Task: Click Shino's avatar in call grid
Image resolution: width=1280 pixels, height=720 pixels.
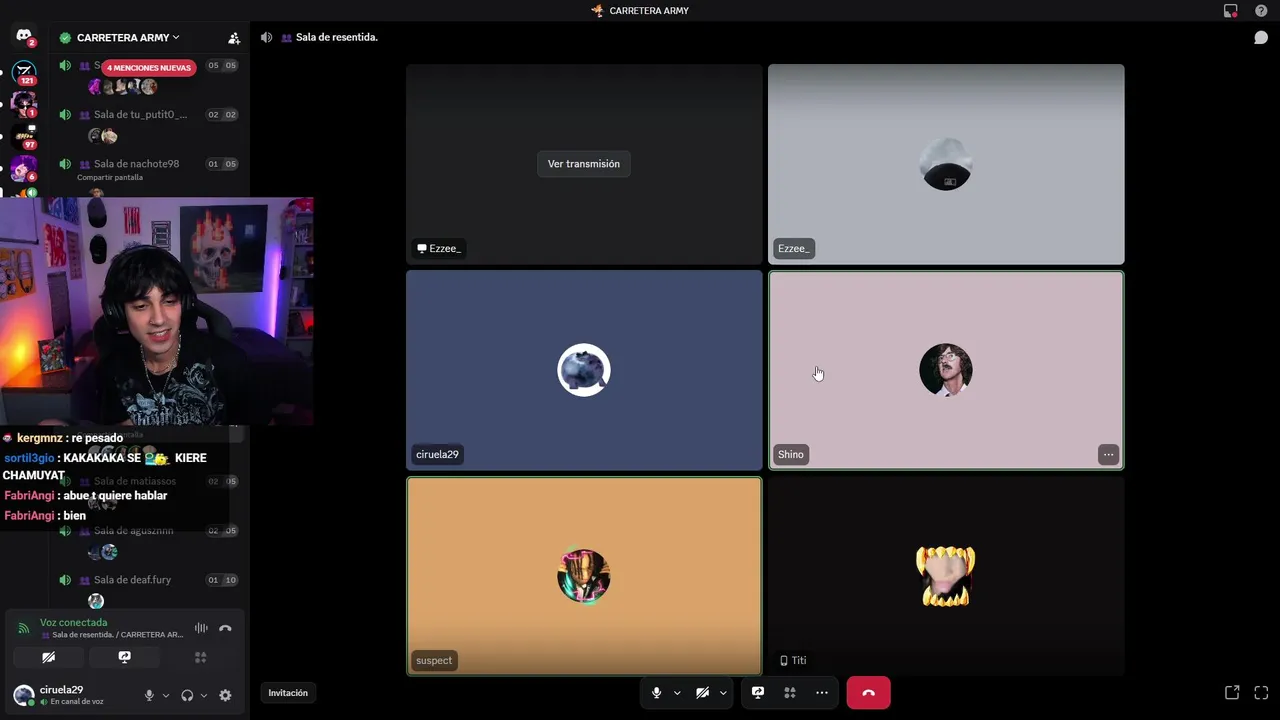Action: [946, 370]
